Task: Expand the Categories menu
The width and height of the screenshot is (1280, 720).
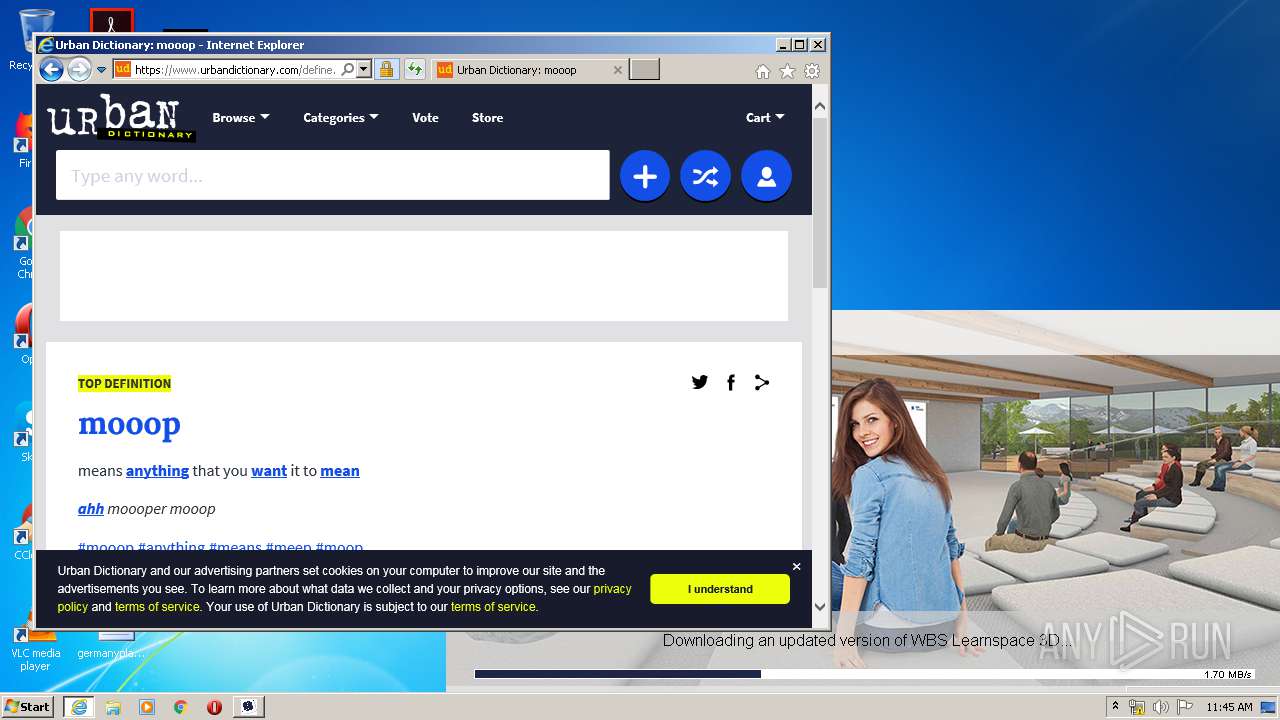Action: click(341, 117)
